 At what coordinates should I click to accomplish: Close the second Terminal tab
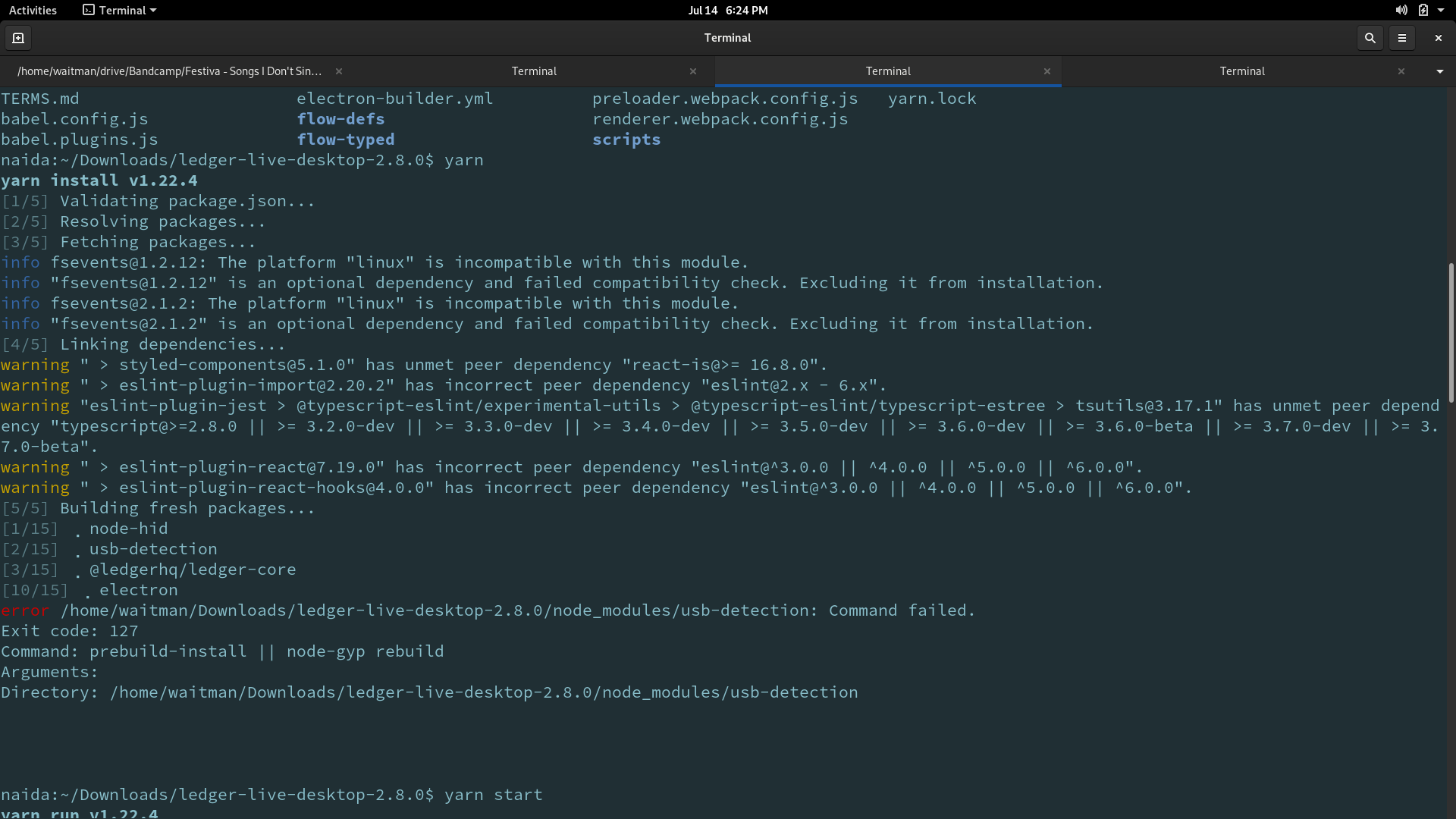[x=693, y=71]
